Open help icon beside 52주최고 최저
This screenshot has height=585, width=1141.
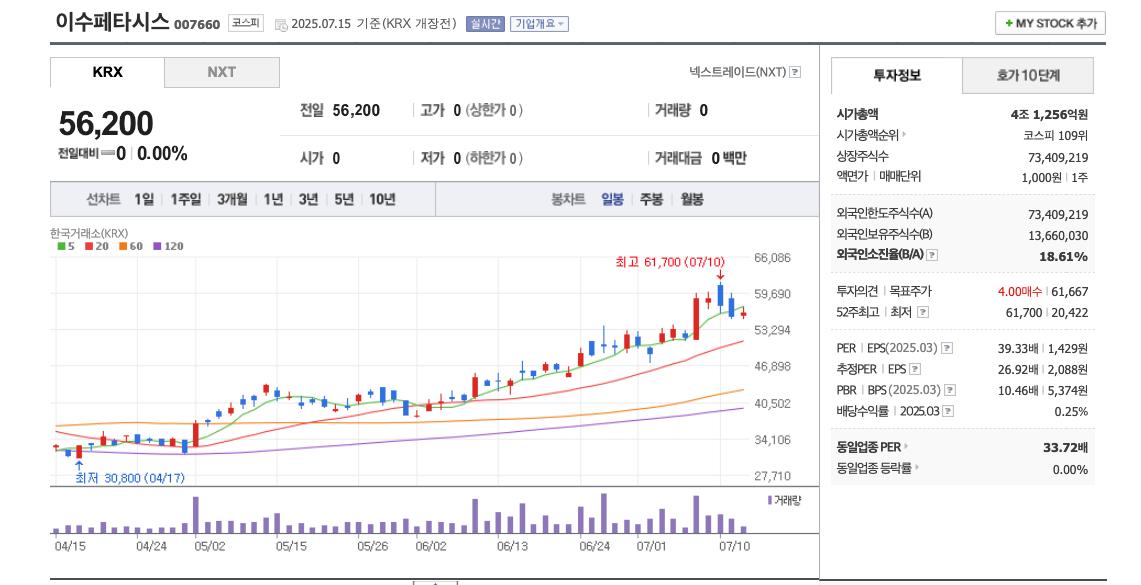[923, 312]
